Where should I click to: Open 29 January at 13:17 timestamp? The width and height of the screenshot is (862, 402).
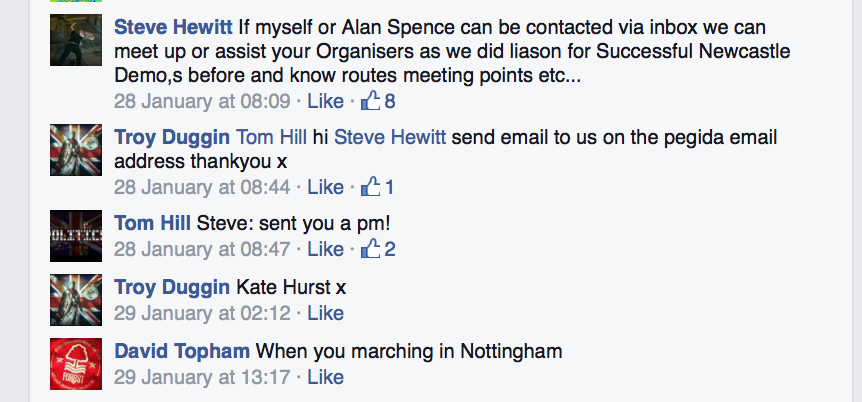pyautogui.click(x=202, y=377)
